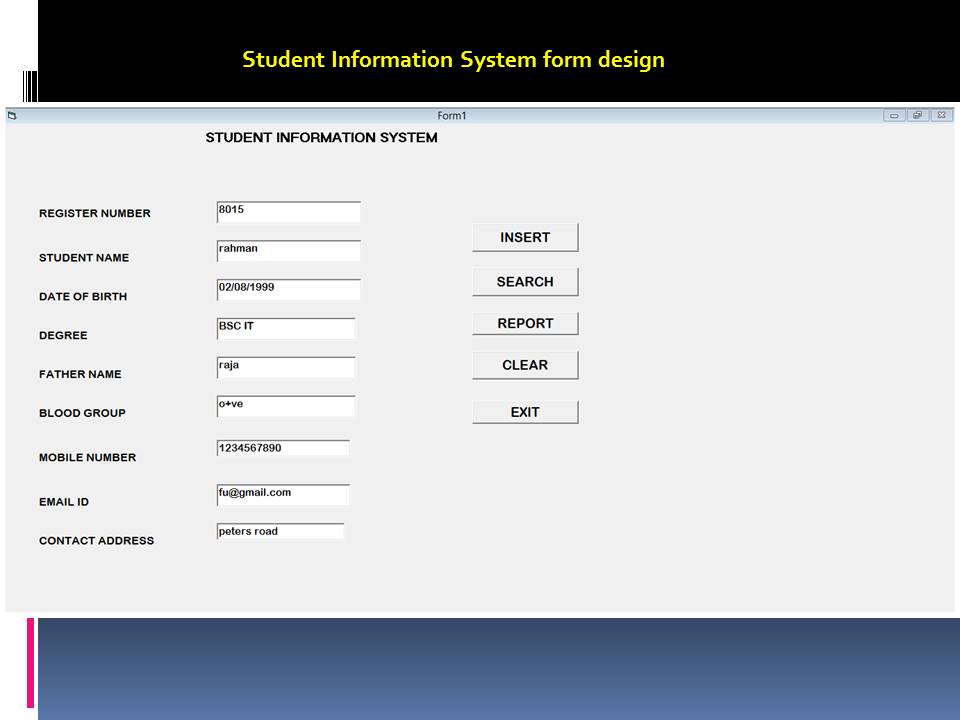The image size is (960, 720).
Task: Click the INSERT button
Action: coord(525,238)
